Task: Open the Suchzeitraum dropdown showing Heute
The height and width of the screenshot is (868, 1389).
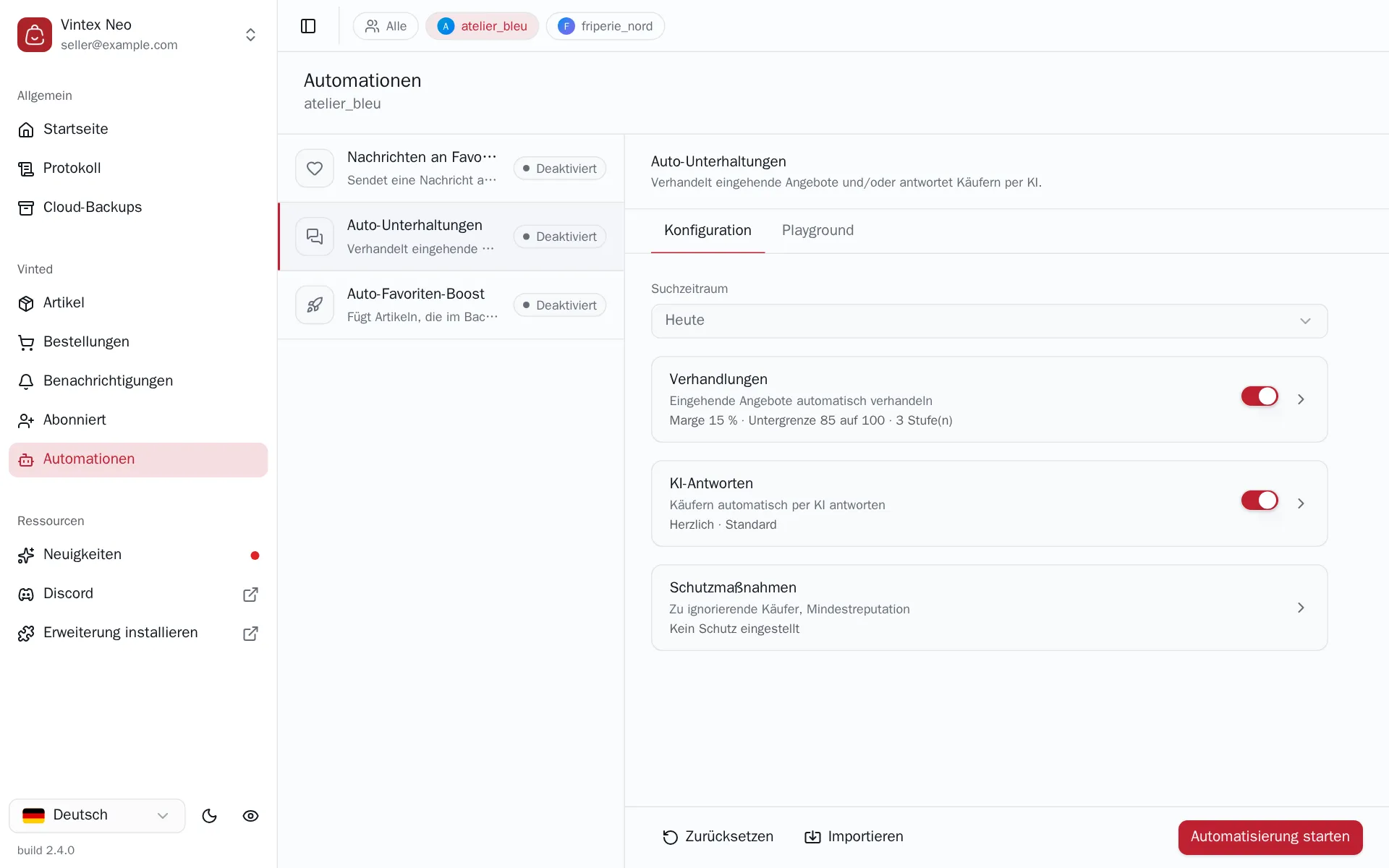Action: (989, 320)
